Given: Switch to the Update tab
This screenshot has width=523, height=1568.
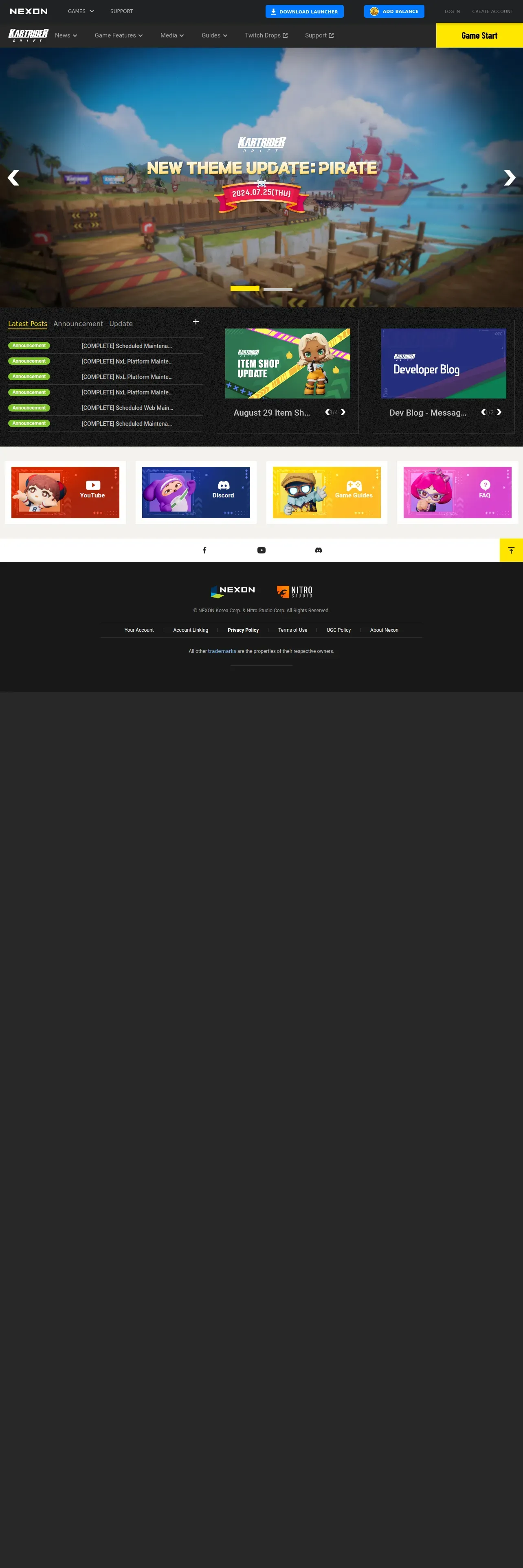Looking at the screenshot, I should (121, 324).
